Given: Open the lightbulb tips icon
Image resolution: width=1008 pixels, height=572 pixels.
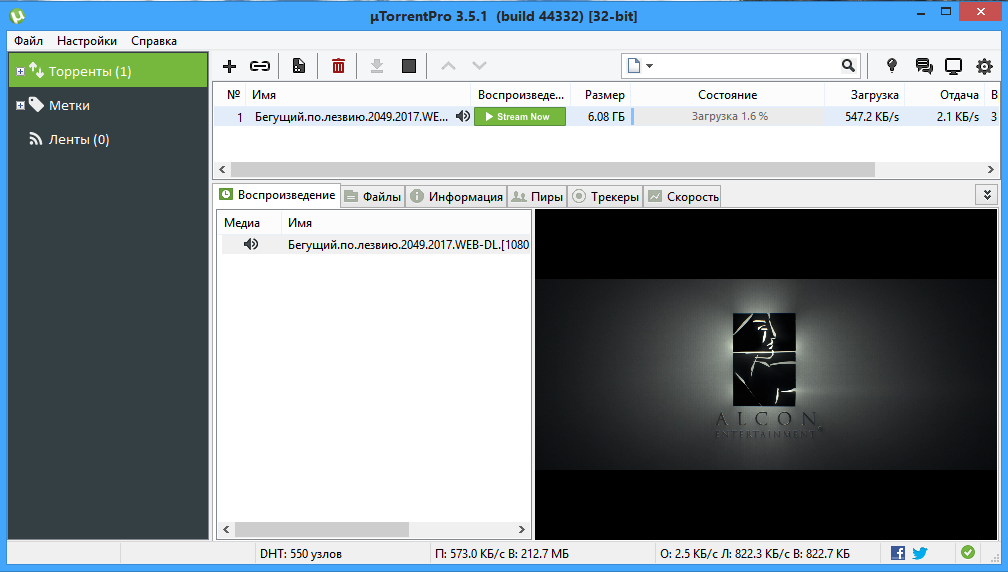Looking at the screenshot, I should pyautogui.click(x=892, y=66).
